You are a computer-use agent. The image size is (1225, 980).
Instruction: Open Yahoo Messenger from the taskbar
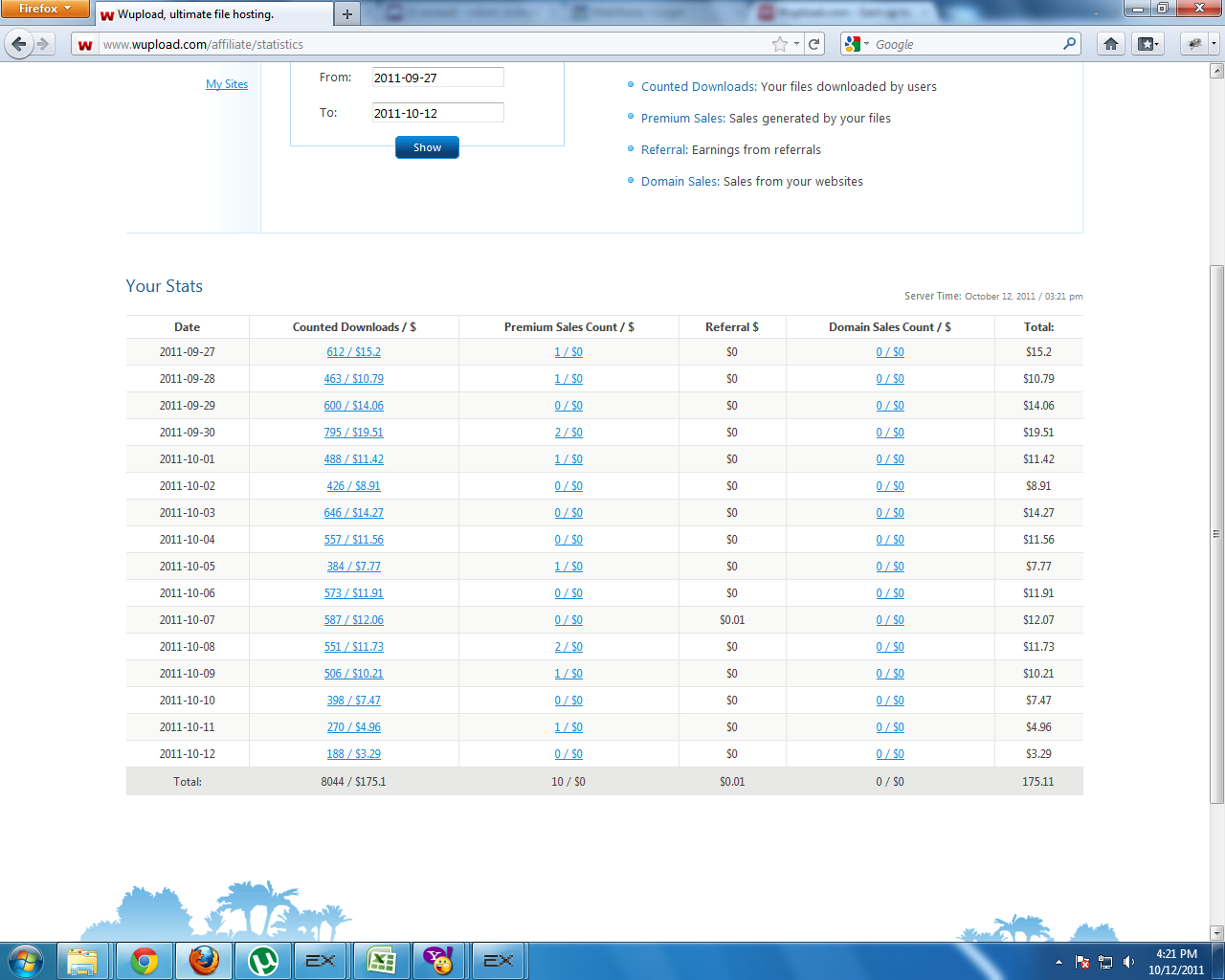point(439,960)
